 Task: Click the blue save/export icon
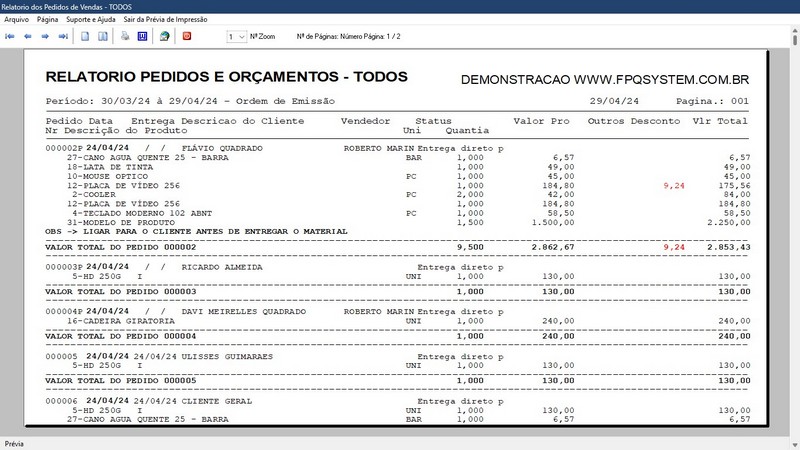click(x=142, y=36)
